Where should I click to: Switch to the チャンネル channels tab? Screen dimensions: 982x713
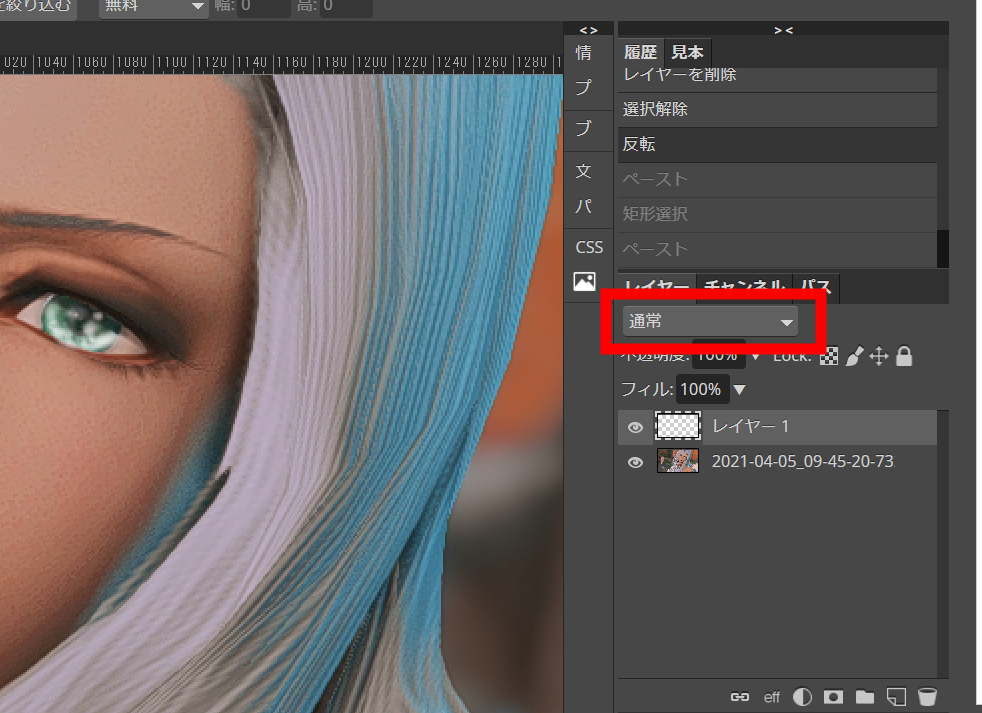(744, 287)
